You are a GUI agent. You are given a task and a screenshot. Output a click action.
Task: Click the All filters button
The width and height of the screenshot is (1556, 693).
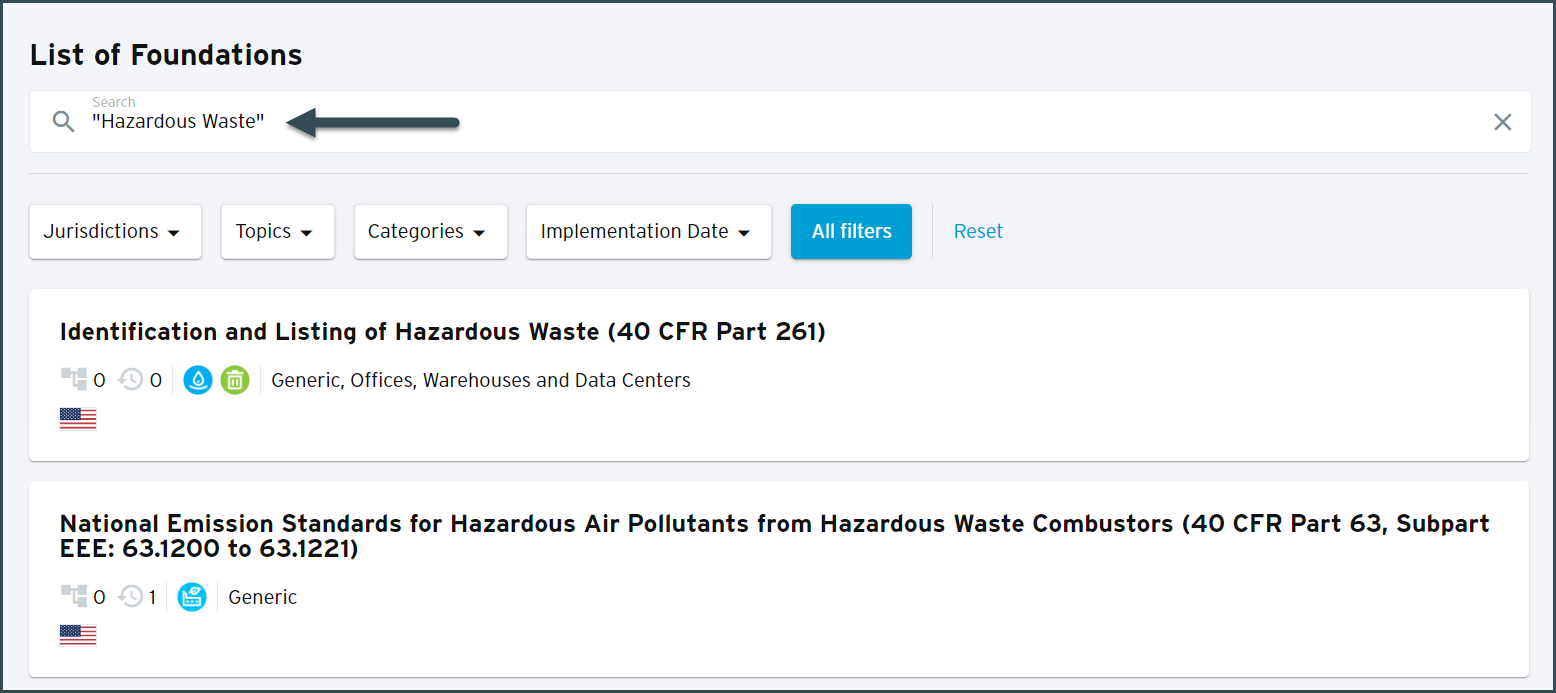click(851, 231)
